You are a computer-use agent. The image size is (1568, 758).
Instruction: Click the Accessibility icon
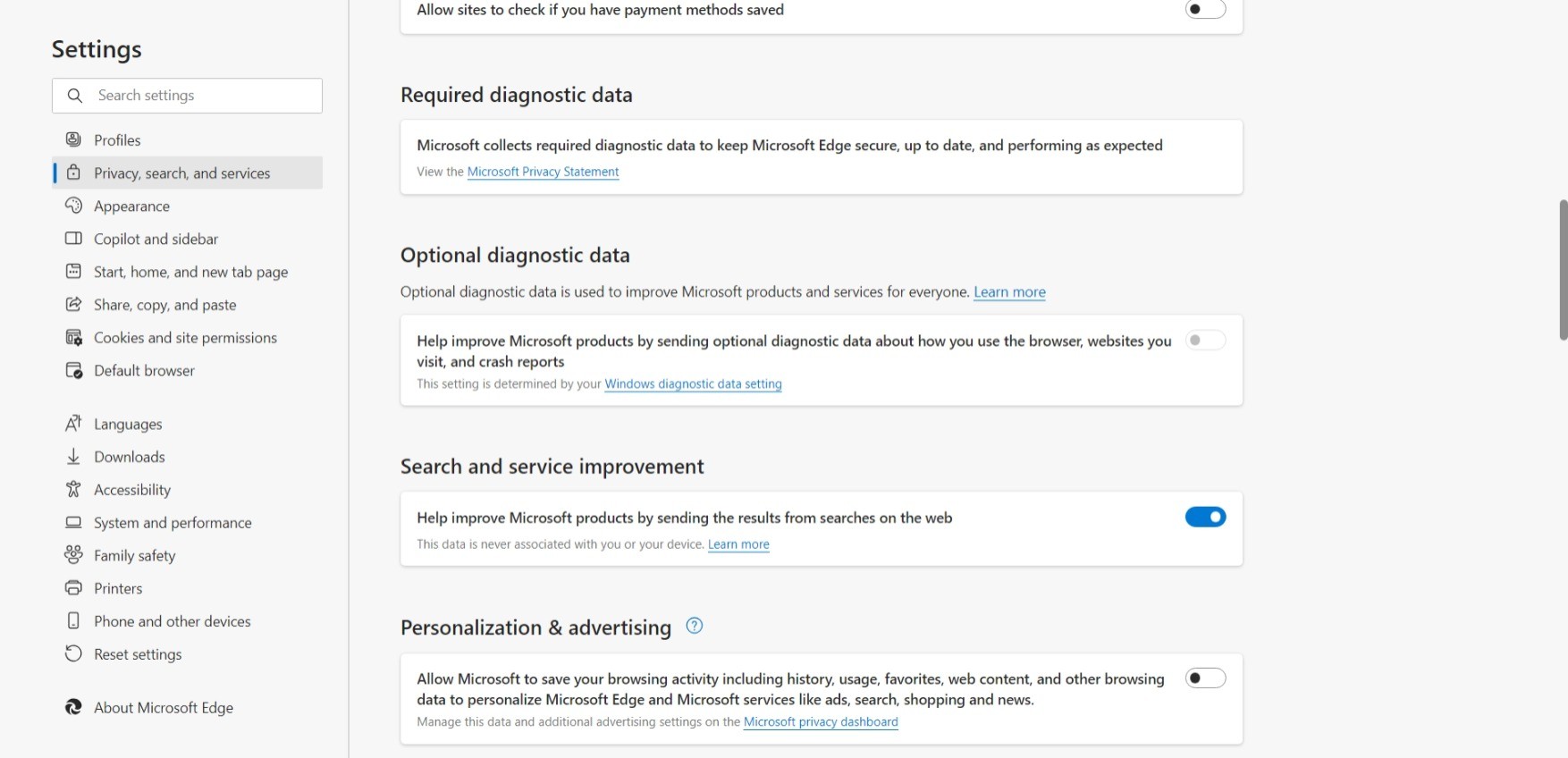pos(73,490)
